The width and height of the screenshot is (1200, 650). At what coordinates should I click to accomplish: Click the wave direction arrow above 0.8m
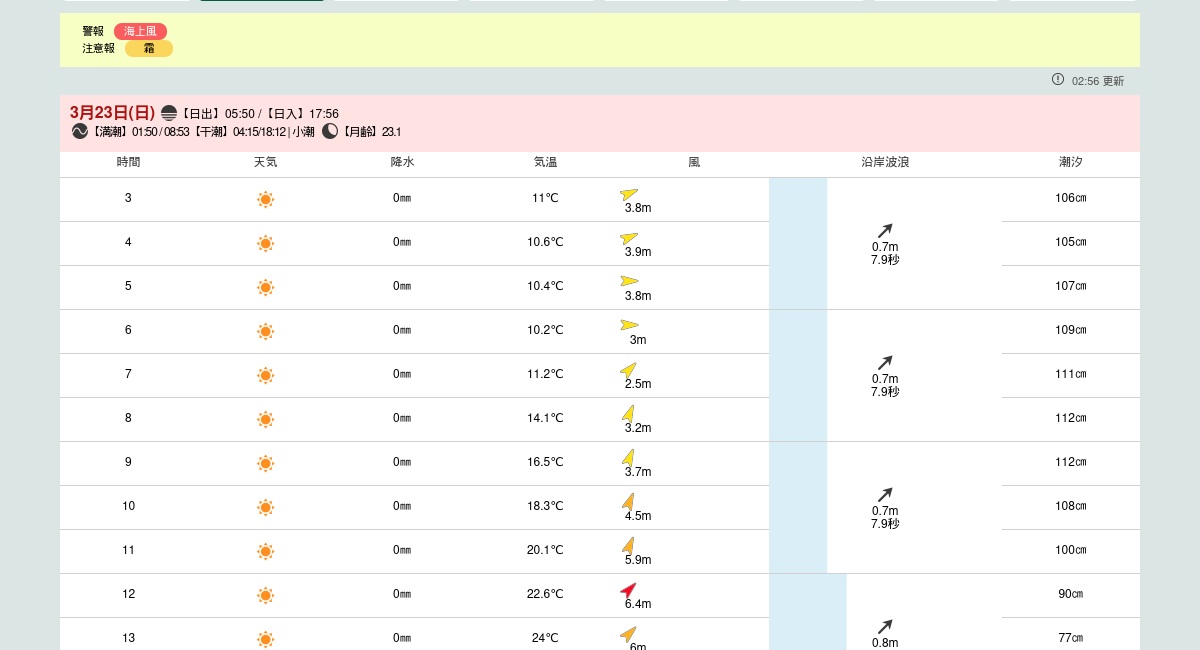tap(884, 627)
